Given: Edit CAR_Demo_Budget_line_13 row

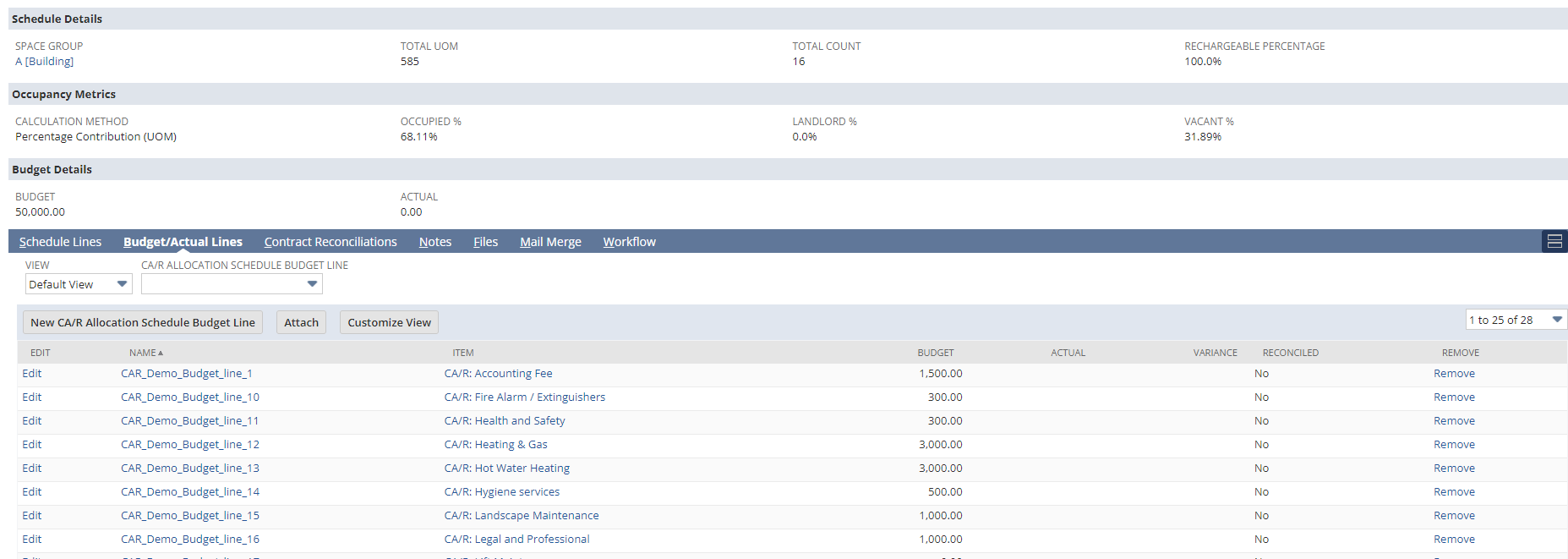Looking at the screenshot, I should point(32,468).
